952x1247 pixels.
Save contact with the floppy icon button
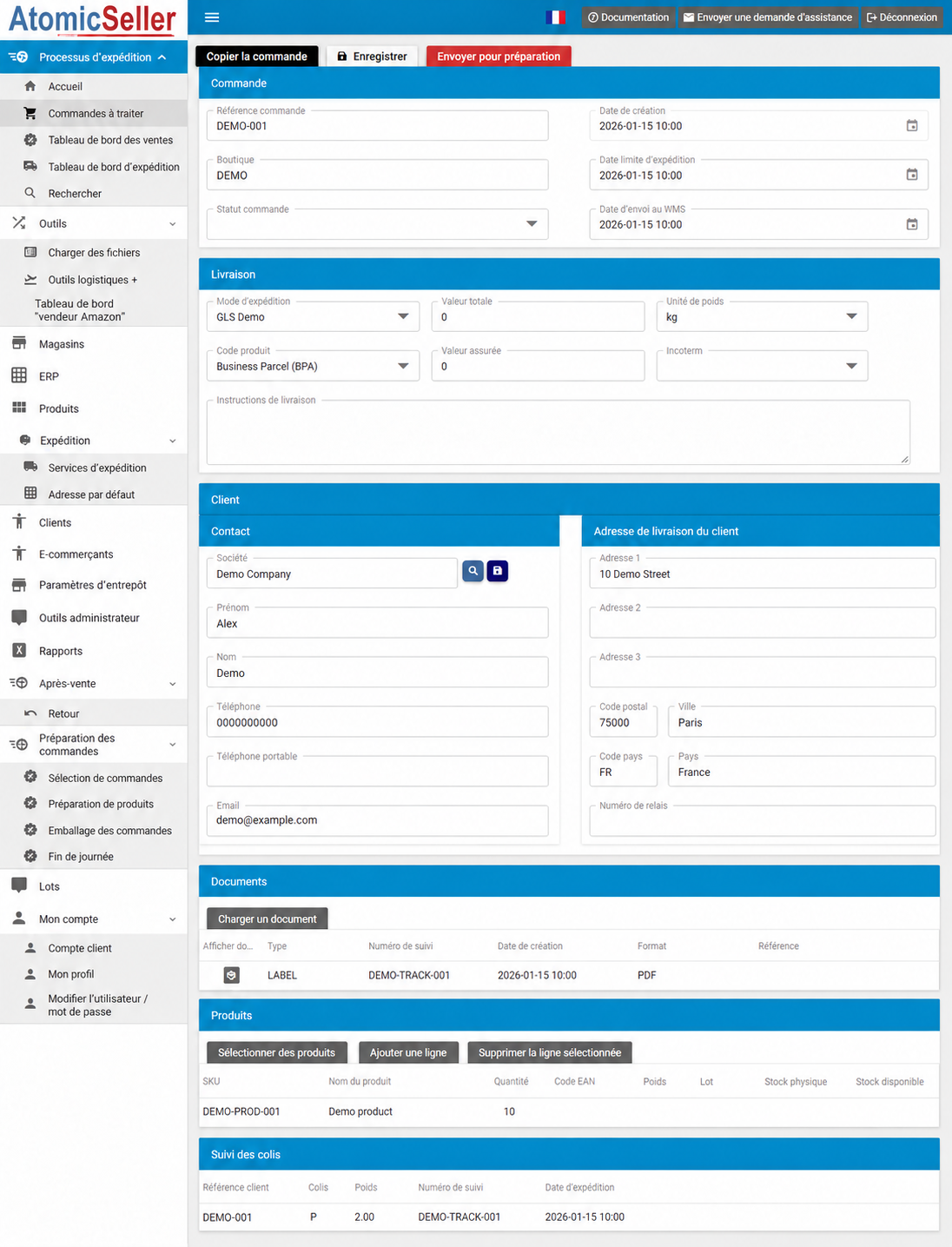point(498,571)
